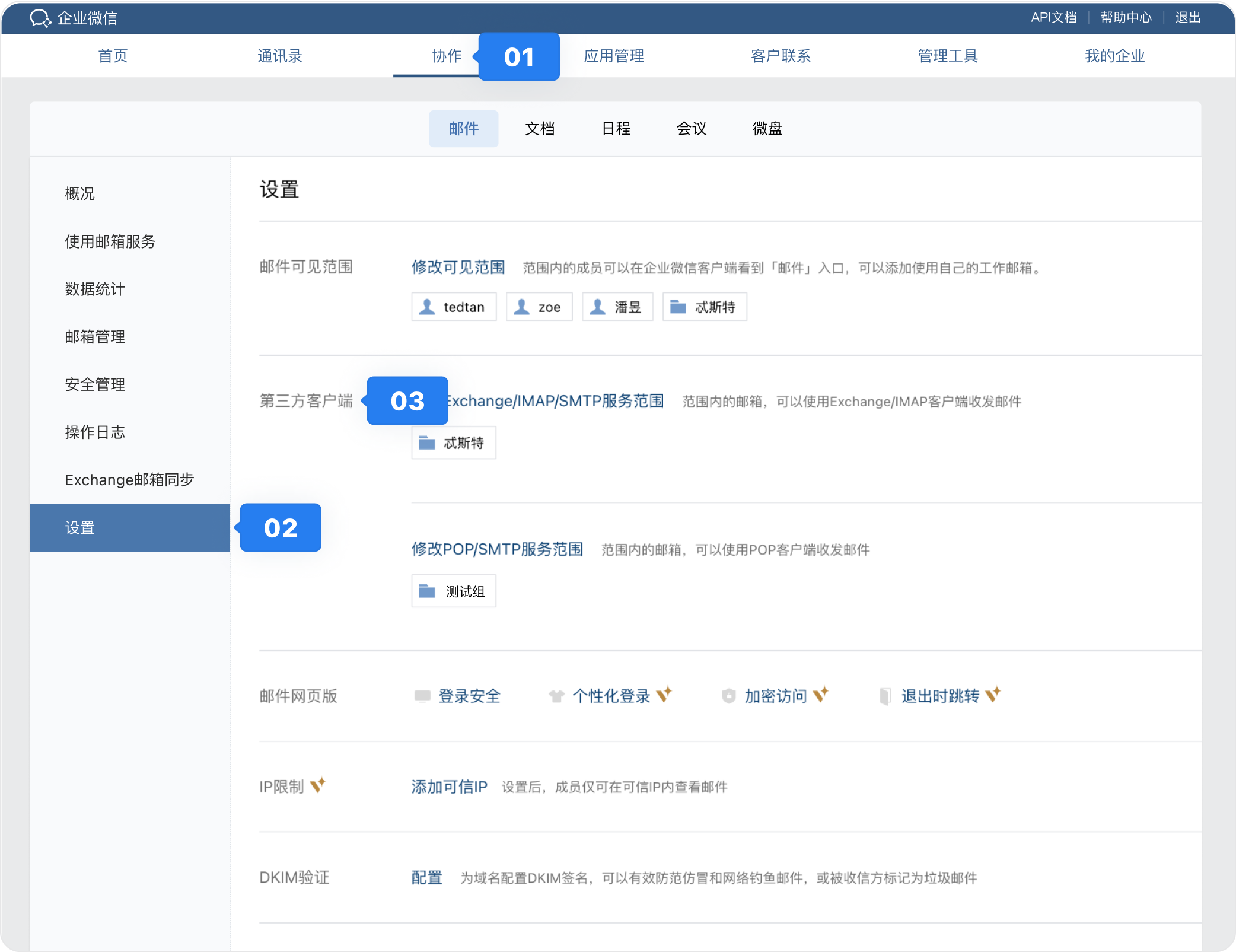
Task: Click 帮助中心 in the top bar
Action: (1126, 18)
